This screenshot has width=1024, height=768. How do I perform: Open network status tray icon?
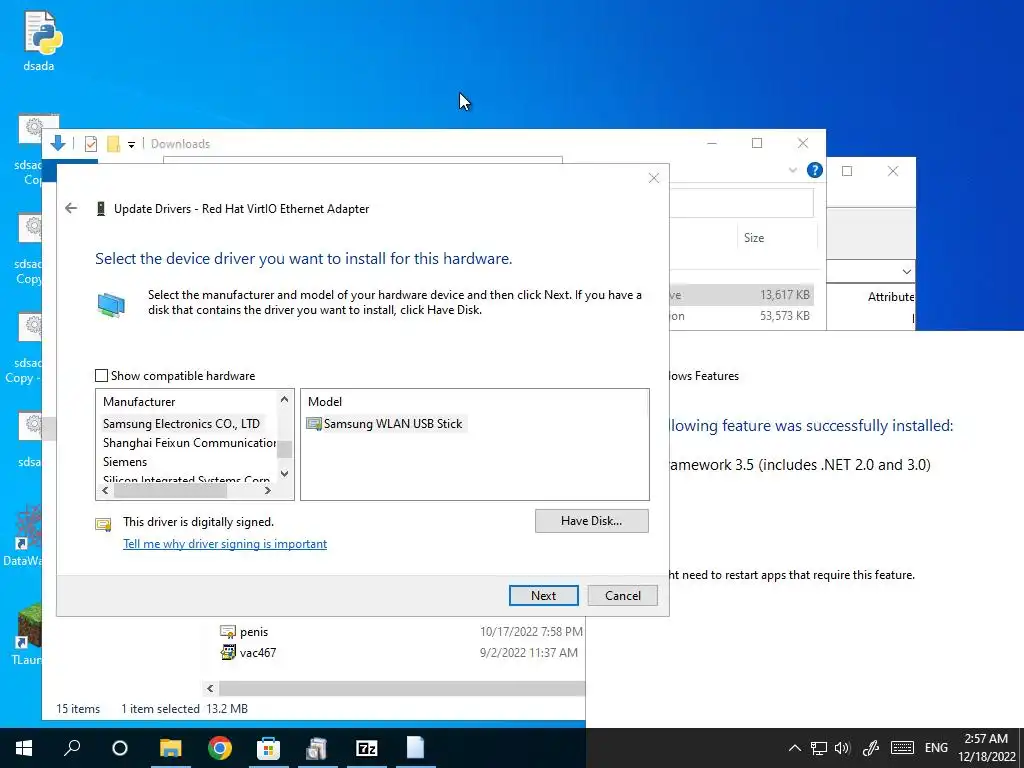coord(818,748)
